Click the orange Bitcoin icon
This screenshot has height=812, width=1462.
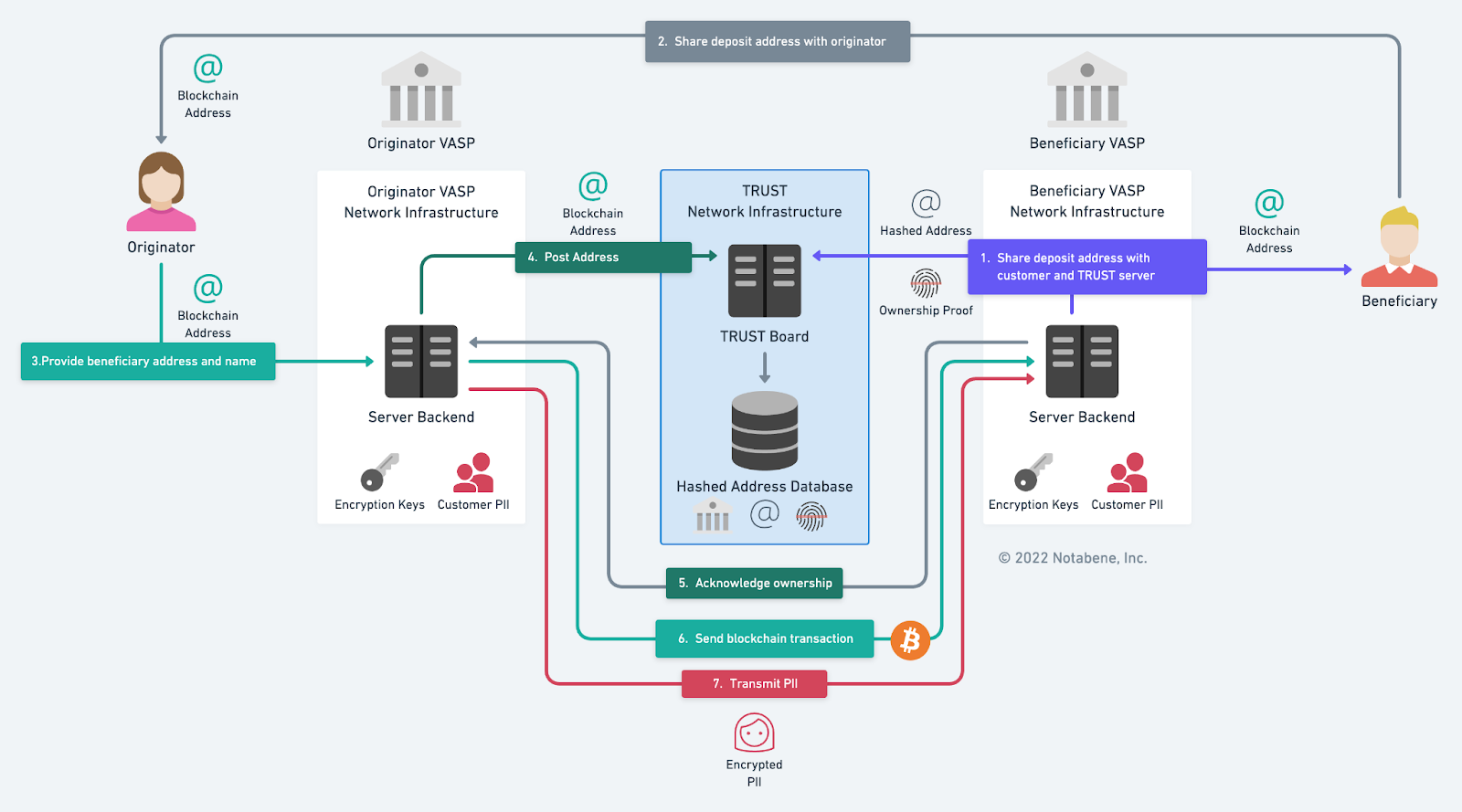[910, 640]
